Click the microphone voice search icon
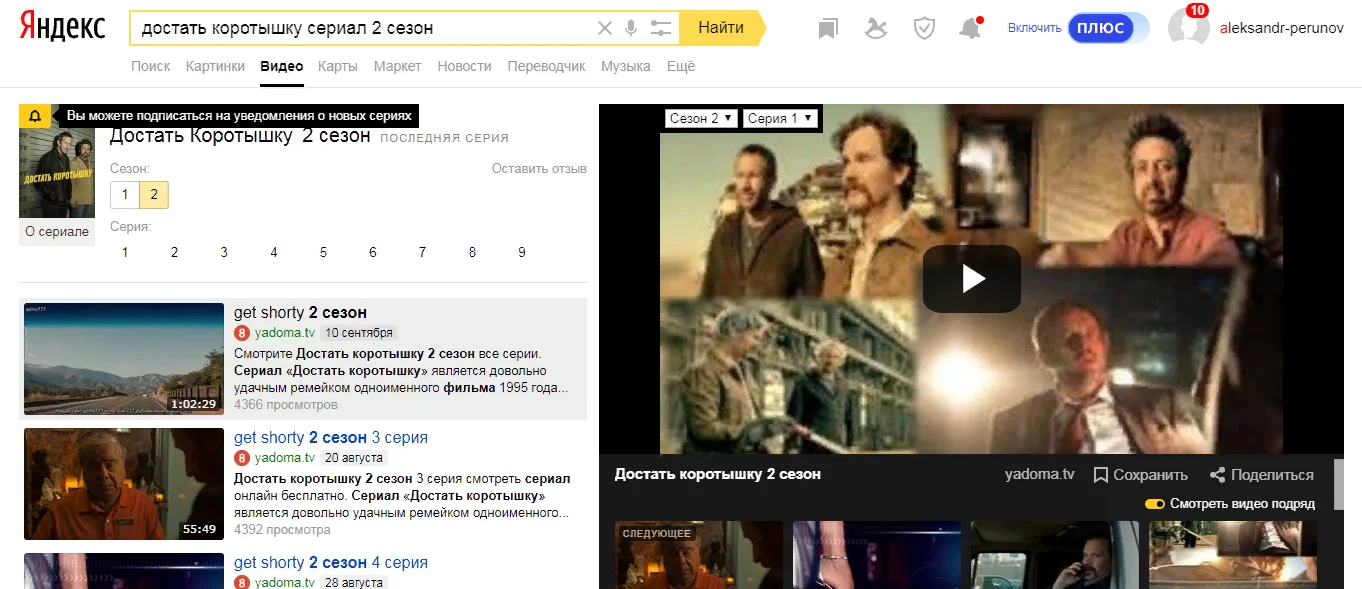This screenshot has height=589, width=1362. [631, 28]
